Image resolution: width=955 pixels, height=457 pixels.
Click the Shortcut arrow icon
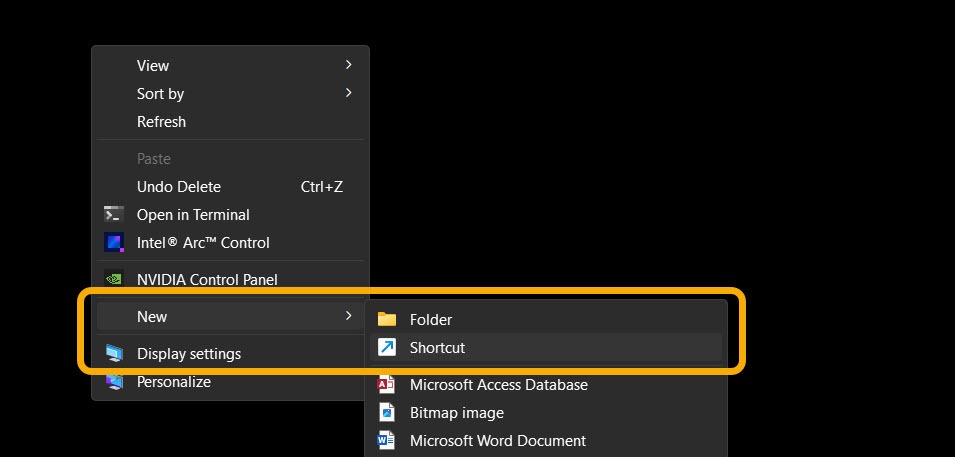coord(387,348)
